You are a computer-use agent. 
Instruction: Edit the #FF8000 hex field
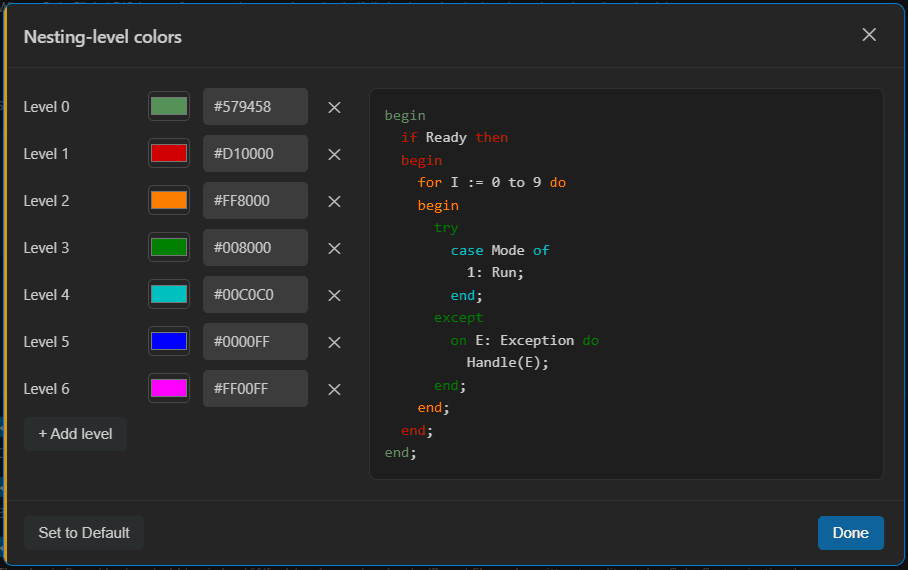255,200
